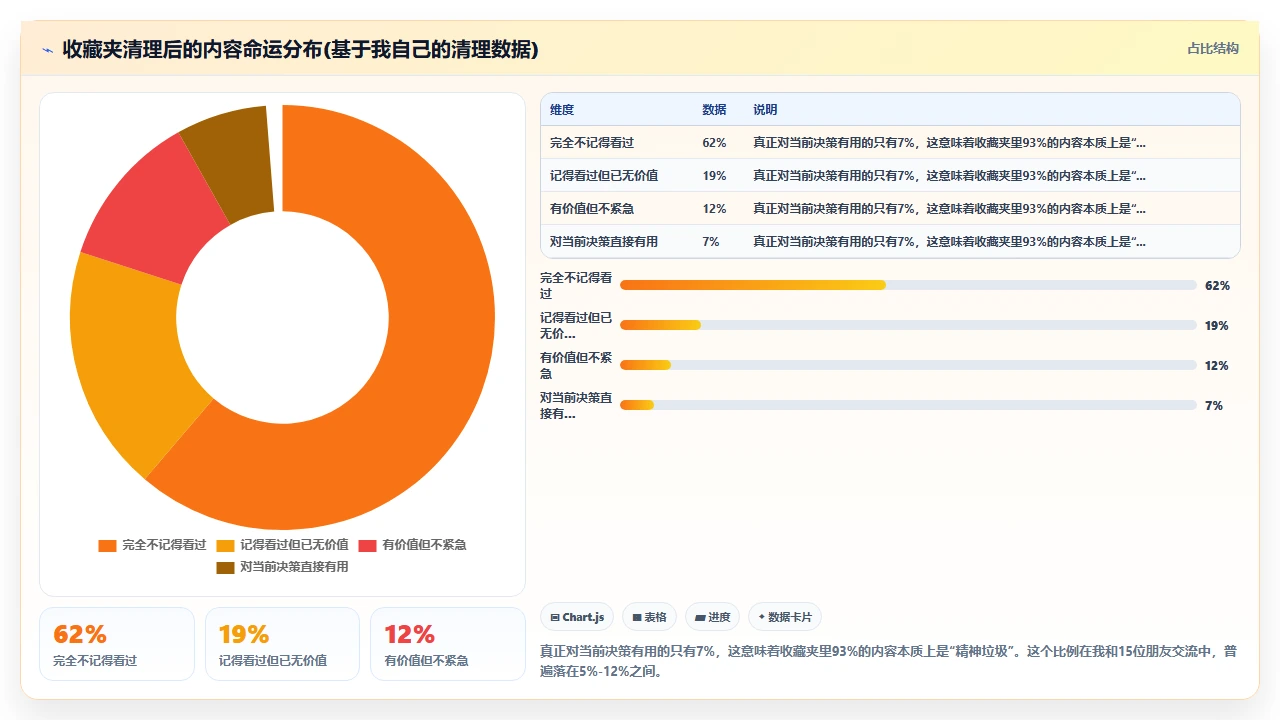Click the description text in the 7% row
Image resolution: width=1280 pixels, height=720 pixels.
click(949, 242)
